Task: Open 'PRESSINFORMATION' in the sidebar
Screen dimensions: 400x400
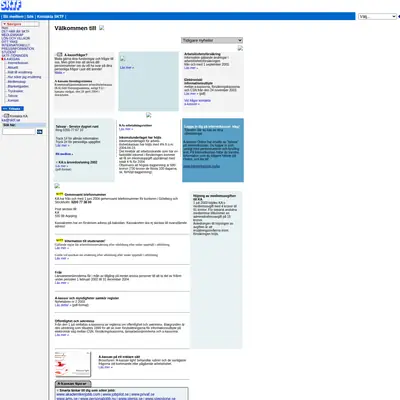Action: coord(18,49)
